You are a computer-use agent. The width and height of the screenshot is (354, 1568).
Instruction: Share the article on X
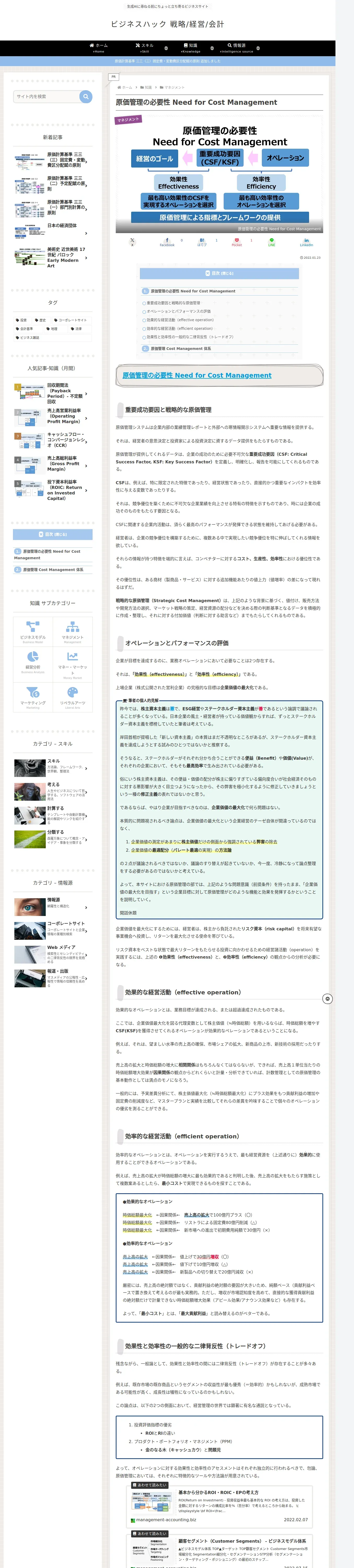[x=132, y=242]
